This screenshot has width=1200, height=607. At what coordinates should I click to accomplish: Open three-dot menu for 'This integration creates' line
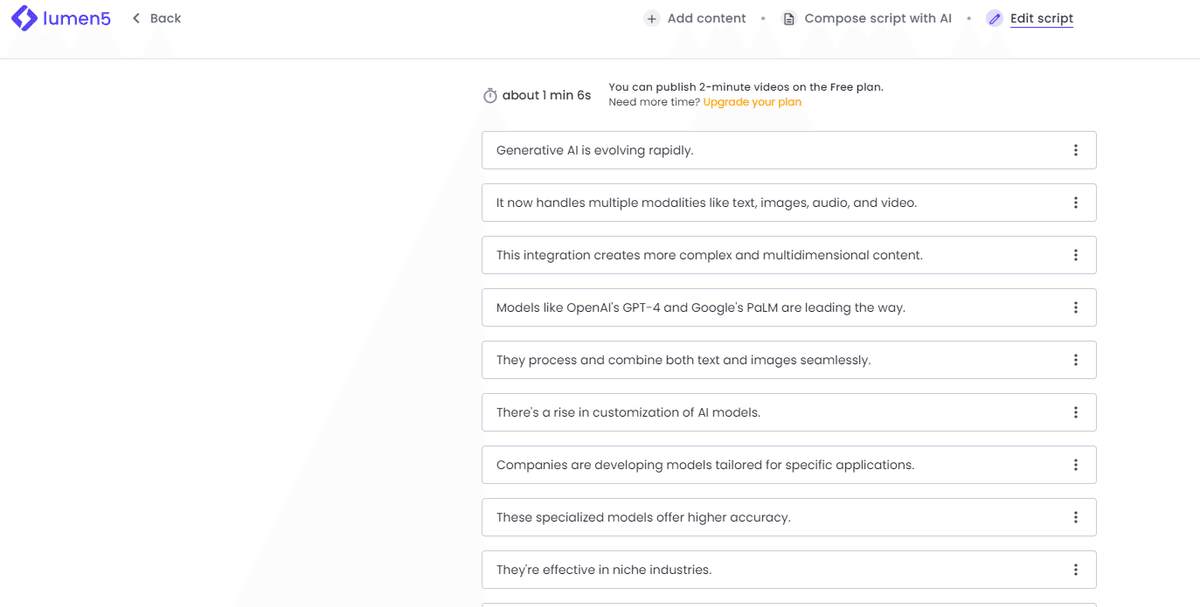[1076, 255]
